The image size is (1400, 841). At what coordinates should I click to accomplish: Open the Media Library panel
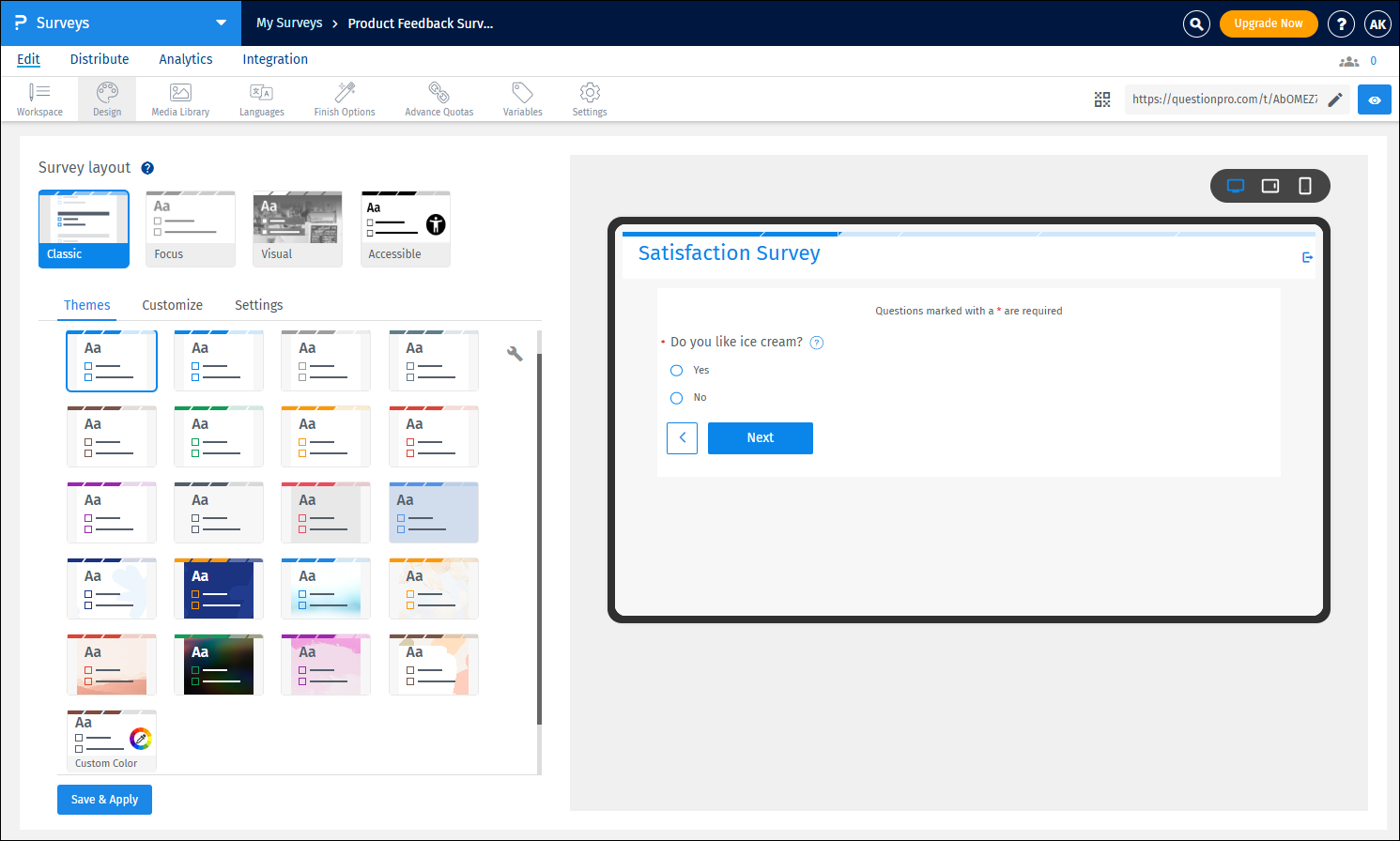click(179, 99)
